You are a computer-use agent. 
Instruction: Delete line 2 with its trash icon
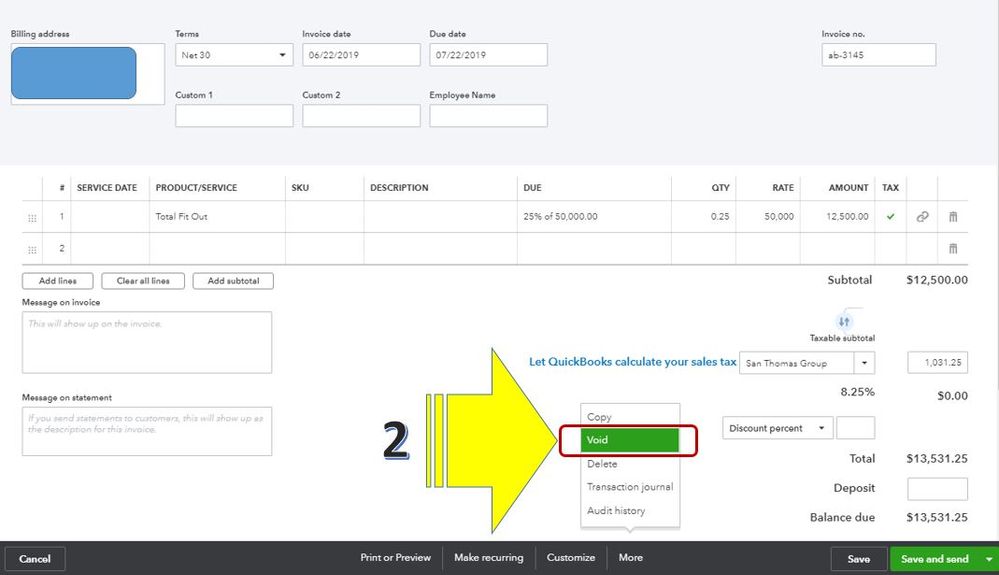click(952, 248)
